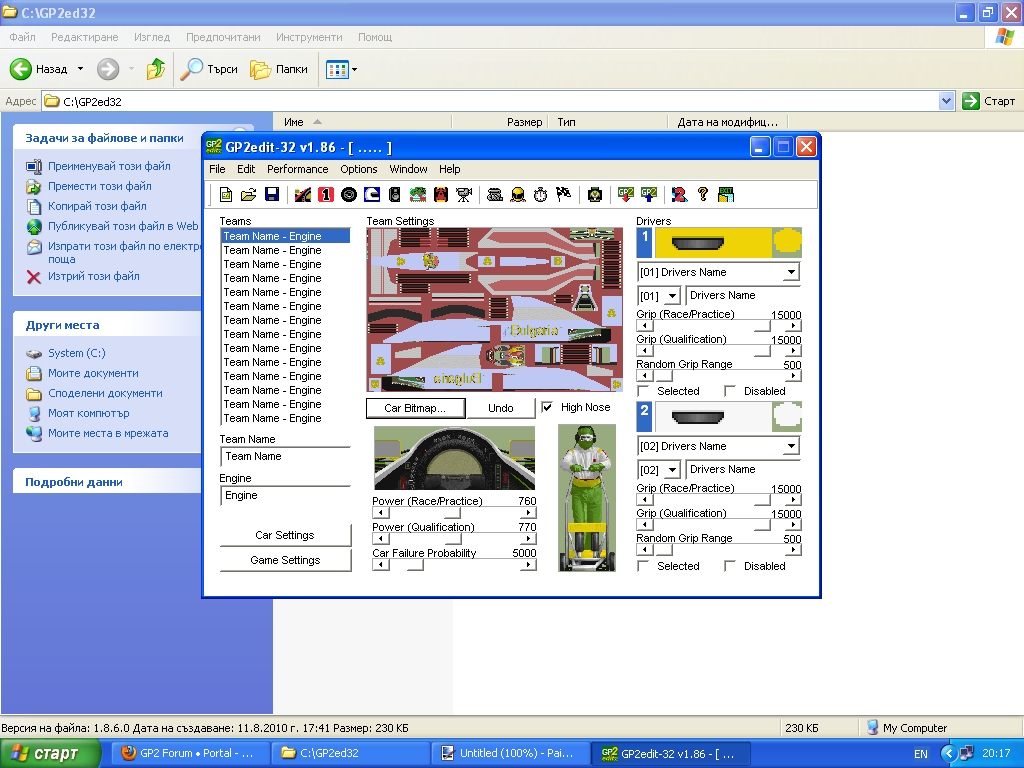The width and height of the screenshot is (1024, 768).
Task: Expand the [02] Drivers Name dropdown
Action: 791,446
